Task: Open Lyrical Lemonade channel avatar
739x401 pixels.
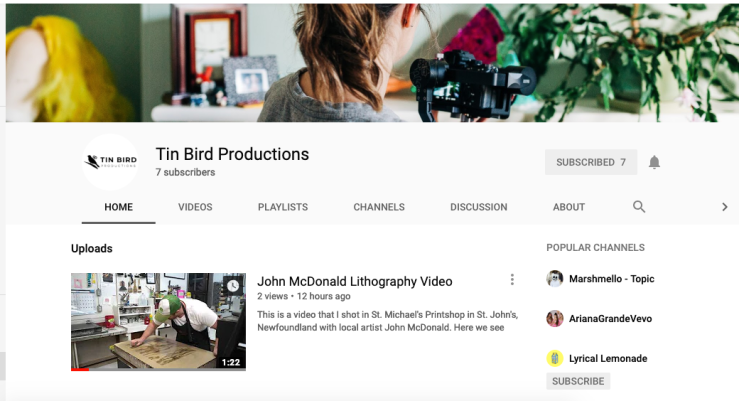Action: click(555, 358)
